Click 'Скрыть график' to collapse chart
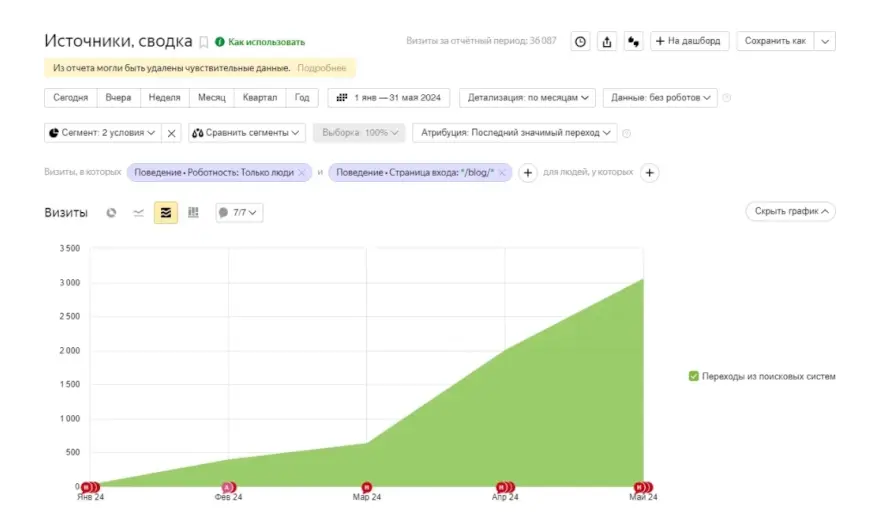 (790, 211)
